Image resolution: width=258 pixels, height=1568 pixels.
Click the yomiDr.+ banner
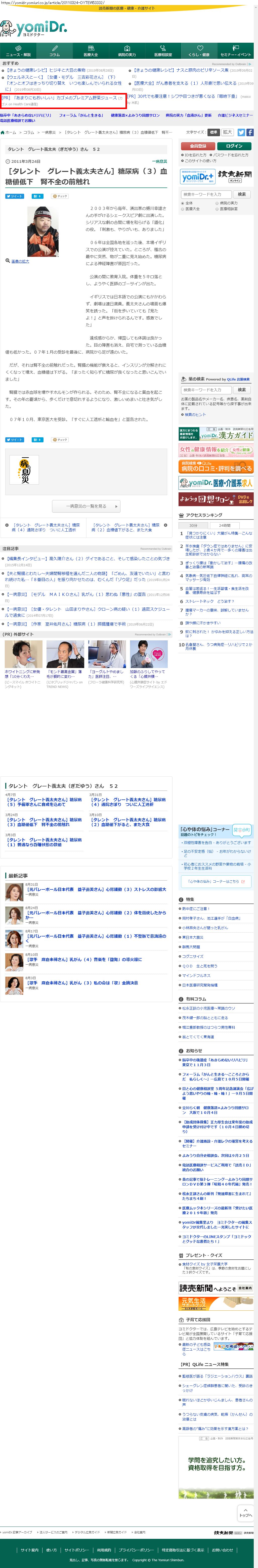[x=198, y=176]
